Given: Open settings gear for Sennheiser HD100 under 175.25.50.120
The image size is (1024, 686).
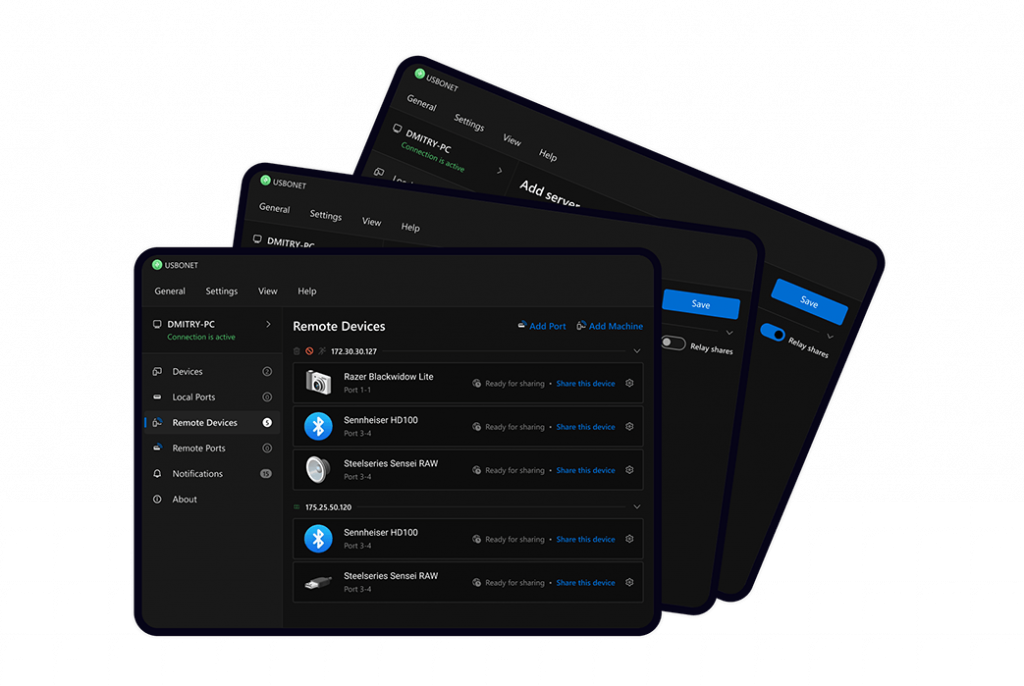Looking at the screenshot, I should (630, 539).
